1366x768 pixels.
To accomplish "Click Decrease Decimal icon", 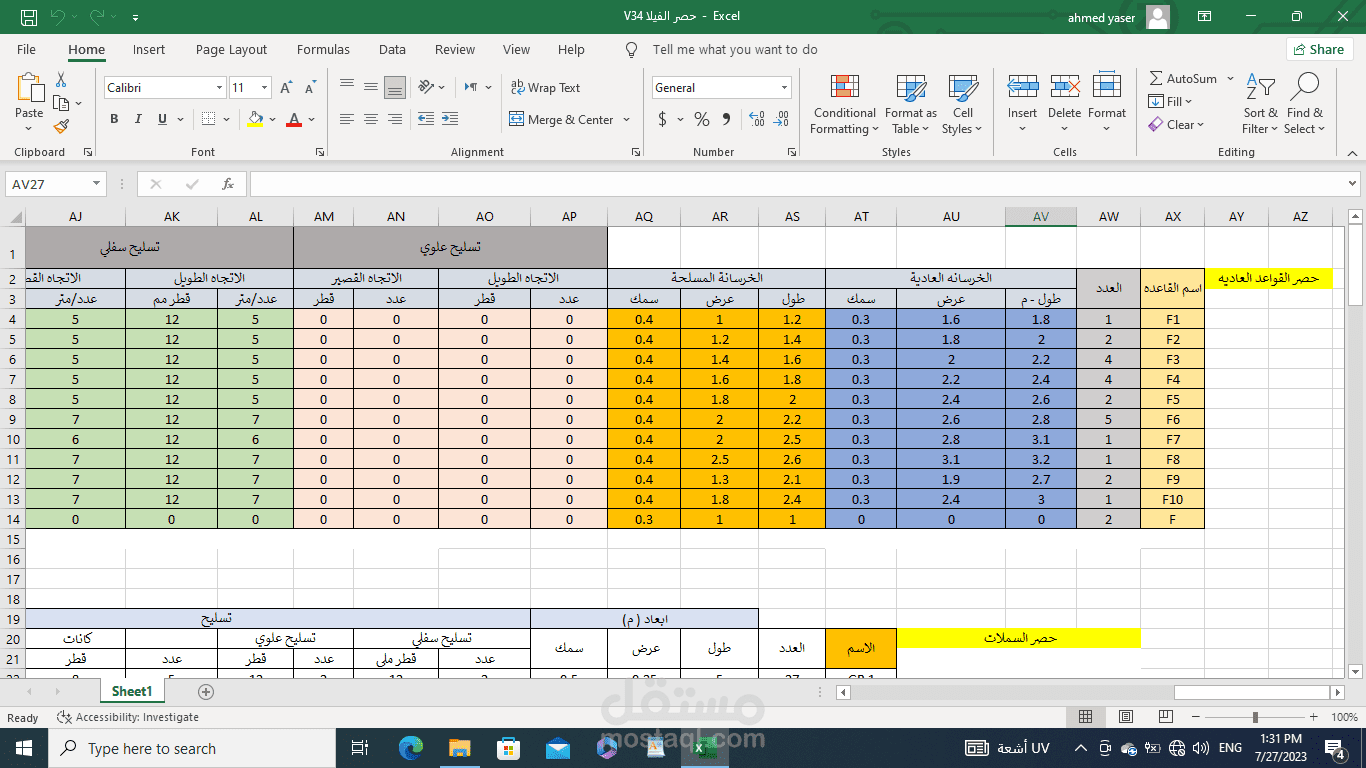I will pyautogui.click(x=783, y=120).
